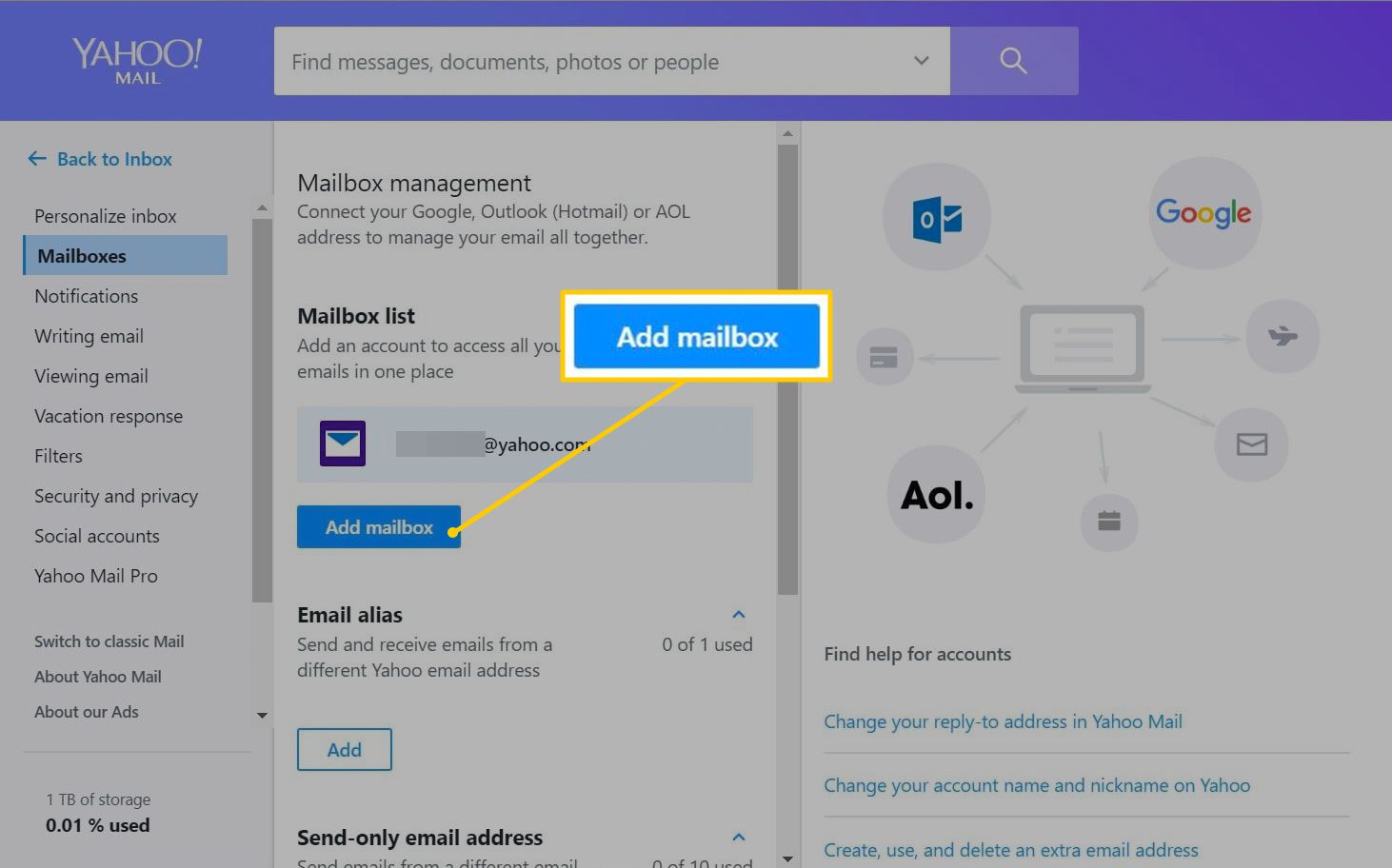Click the laptop illustration icon
Viewport: 1392px width, 868px height.
pos(1083,349)
